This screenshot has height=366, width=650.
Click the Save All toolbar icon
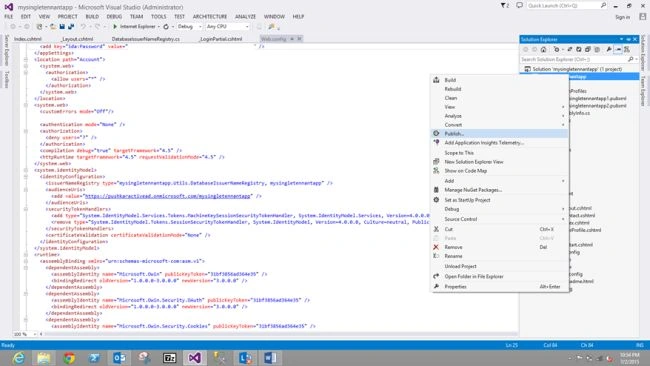[x=71, y=27]
